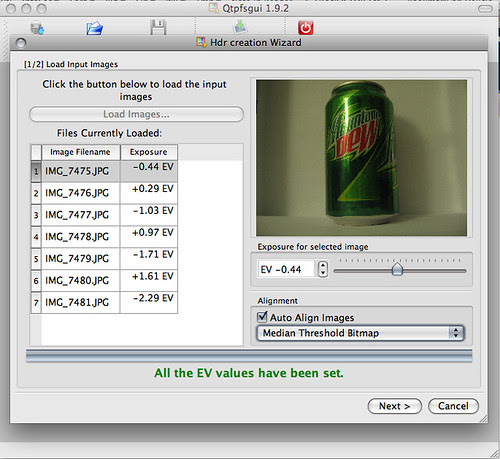Viewport: 500px width, 459px height.
Task: Click the -1.71 EV exposure cell
Action: 149,259
